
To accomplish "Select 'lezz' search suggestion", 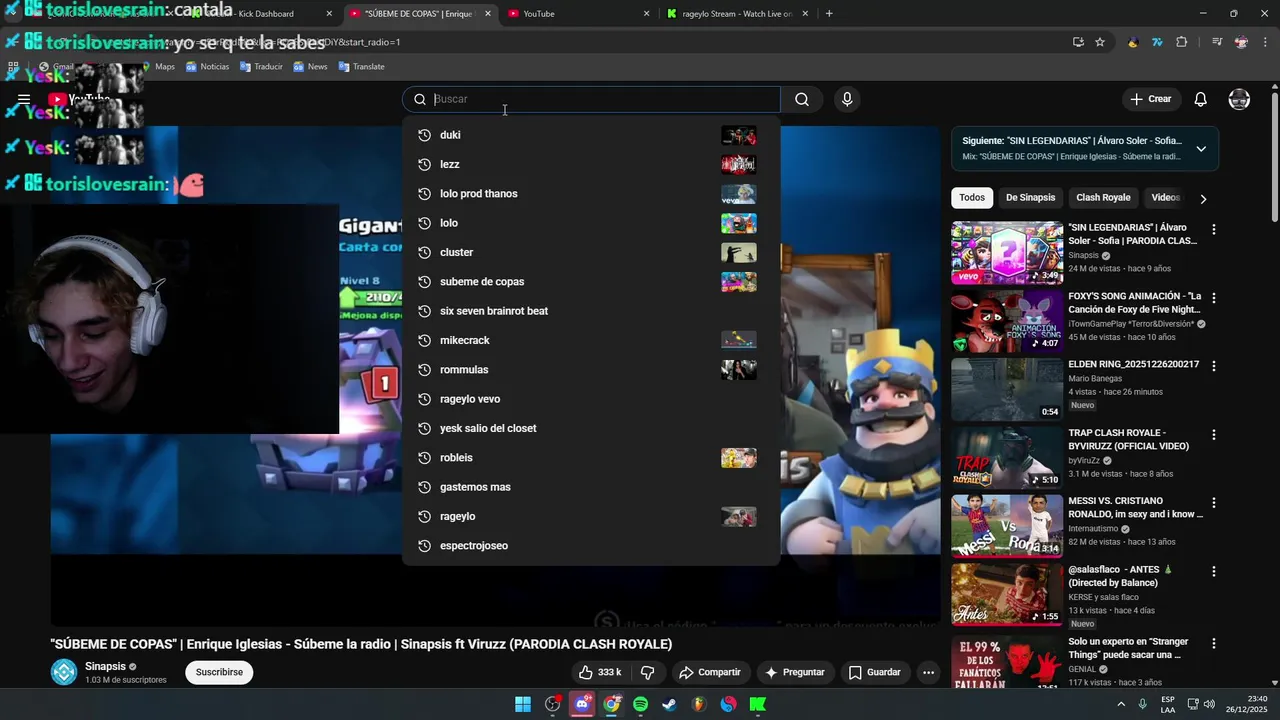I will tap(591, 164).
